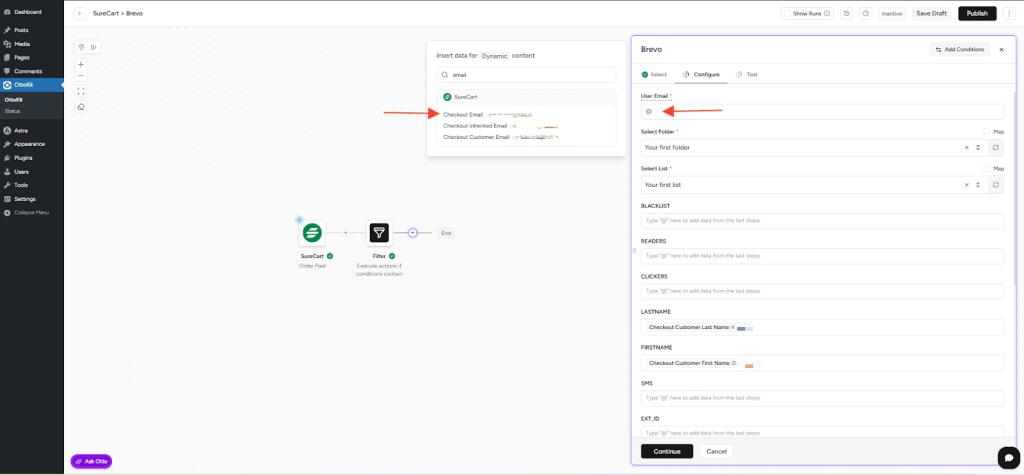Screen dimensions: 1024x475
Task: Click the back arrow beside SureCart > Brevo
Action: point(80,13)
